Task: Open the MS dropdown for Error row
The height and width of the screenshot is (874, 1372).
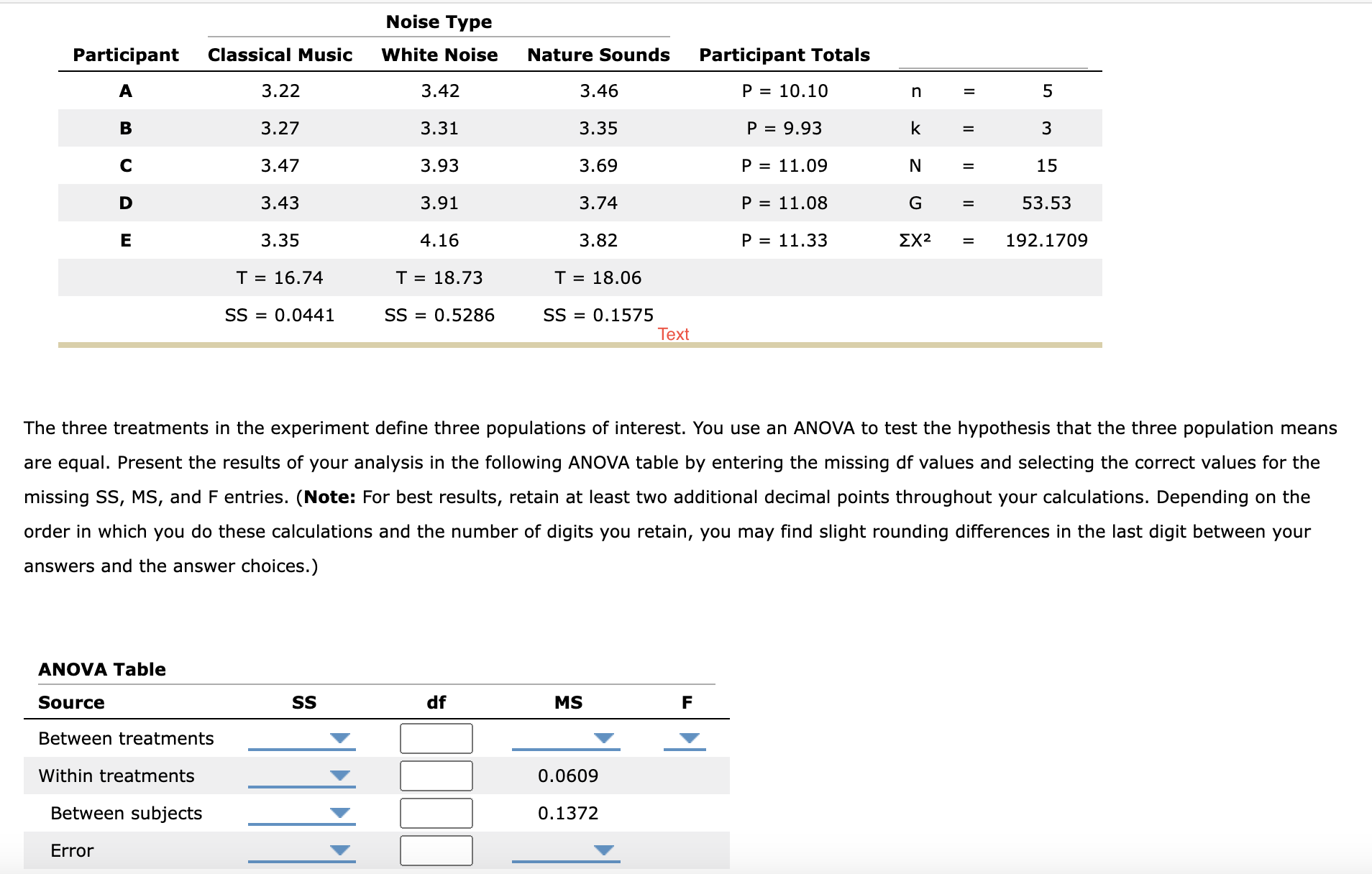Action: pyautogui.click(x=603, y=850)
